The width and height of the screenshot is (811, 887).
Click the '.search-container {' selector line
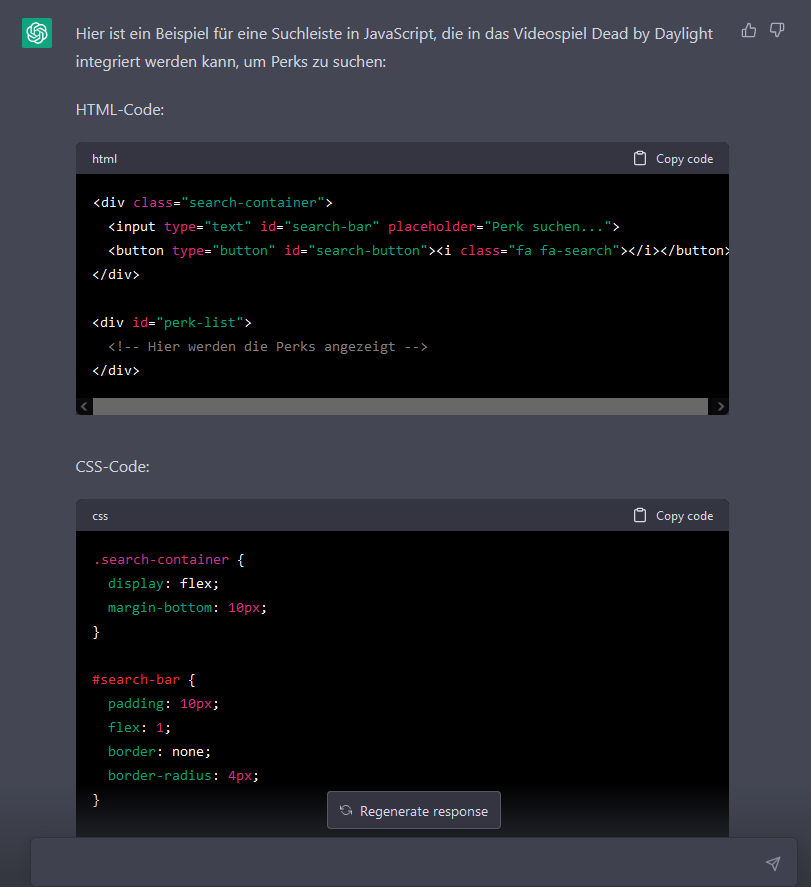tap(169, 560)
